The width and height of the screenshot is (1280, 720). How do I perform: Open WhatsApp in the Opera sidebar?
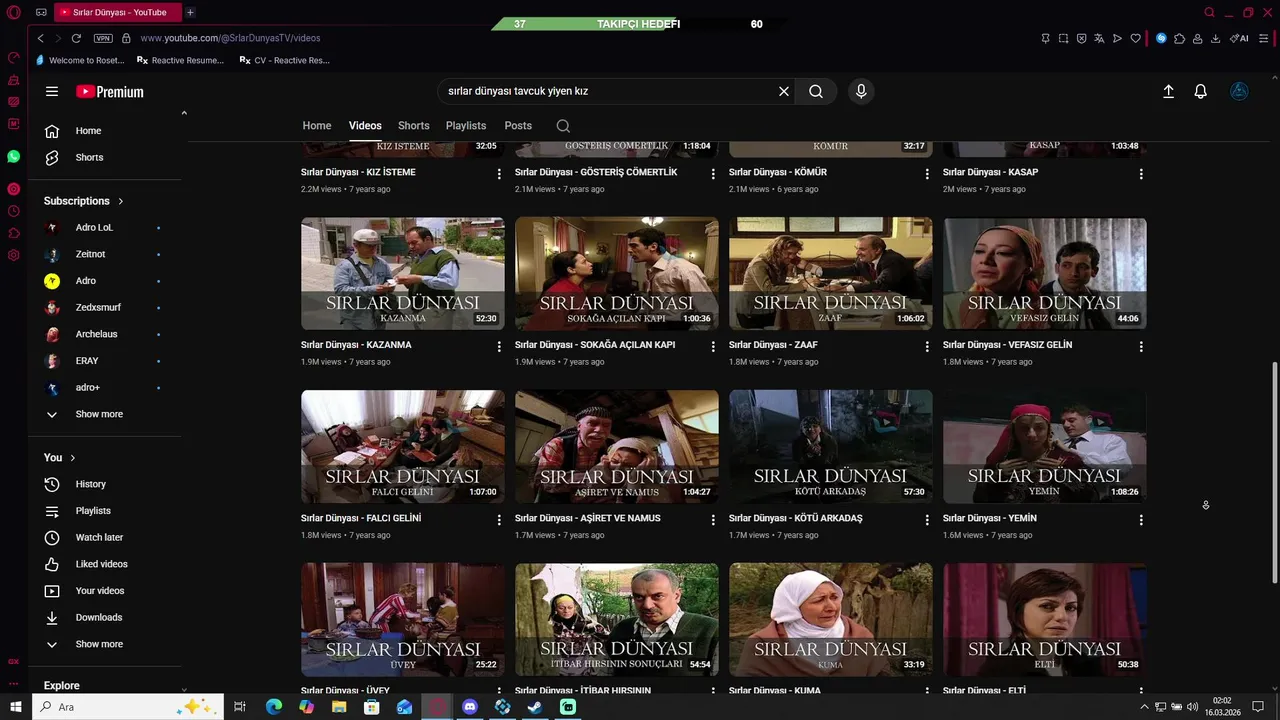[13, 157]
